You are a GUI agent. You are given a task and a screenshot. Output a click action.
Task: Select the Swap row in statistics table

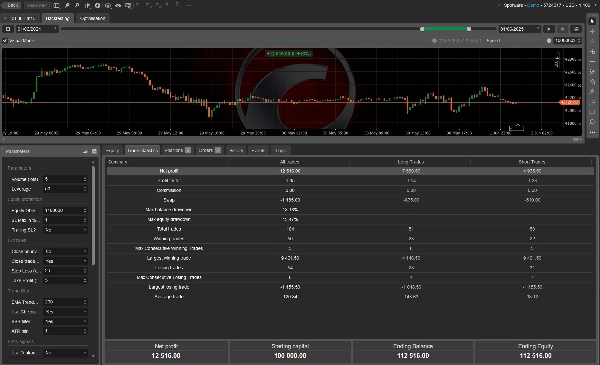[x=350, y=200]
